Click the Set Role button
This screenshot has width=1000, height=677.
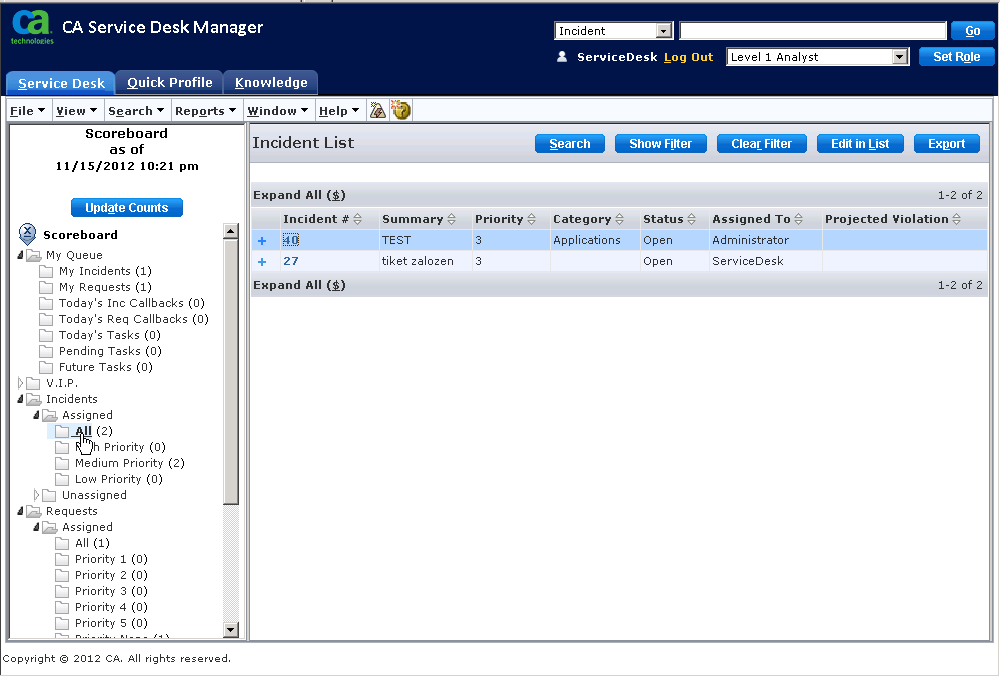956,57
